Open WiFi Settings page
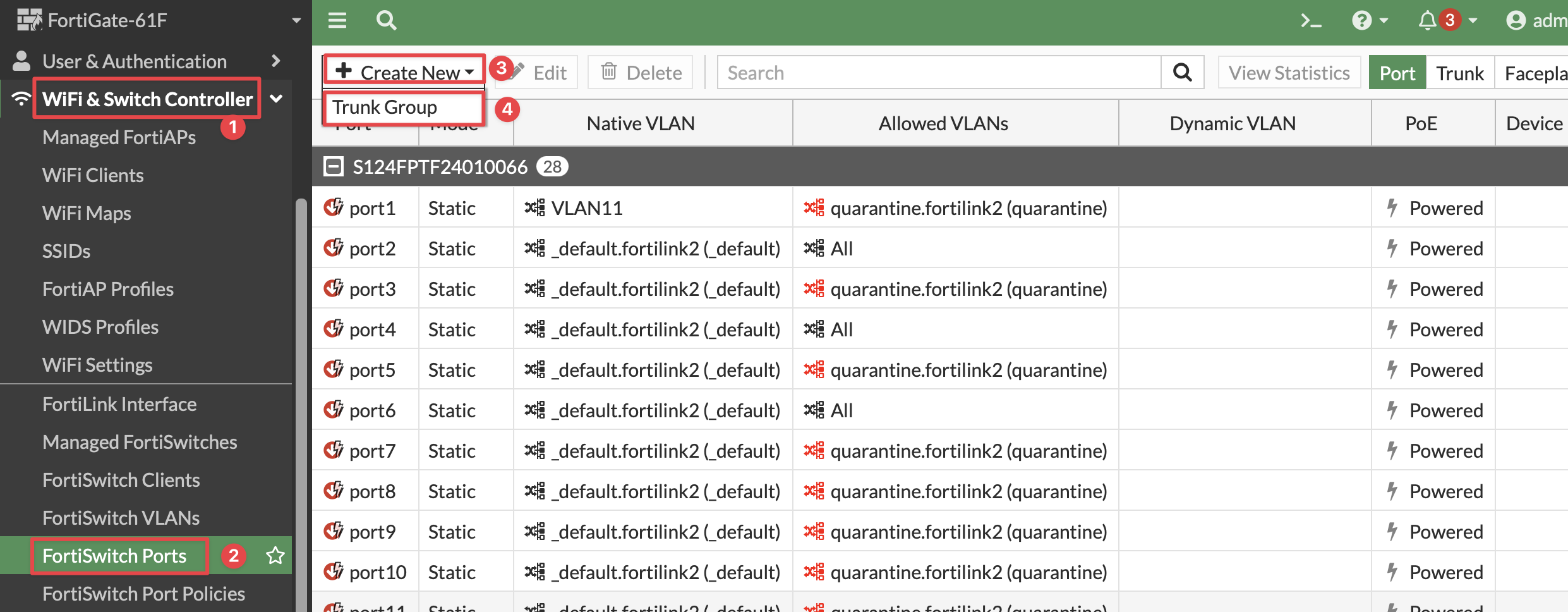The width and height of the screenshot is (1568, 612). click(x=97, y=365)
